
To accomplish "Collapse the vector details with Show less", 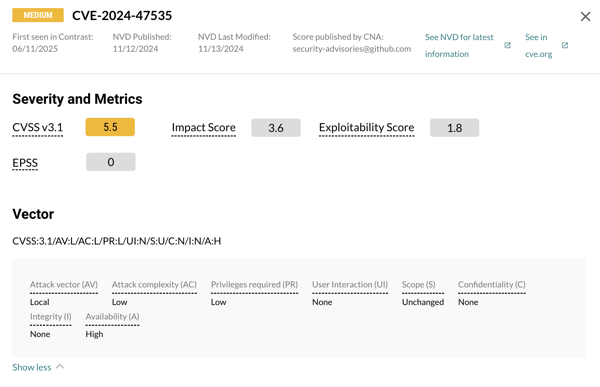I will pos(32,367).
